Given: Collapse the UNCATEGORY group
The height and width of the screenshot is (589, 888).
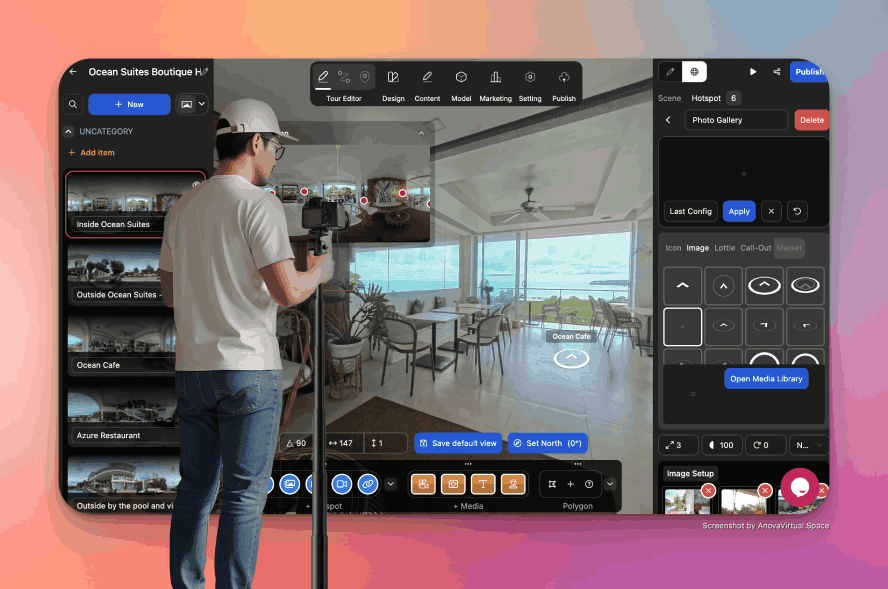Looking at the screenshot, I should pyautogui.click(x=69, y=131).
